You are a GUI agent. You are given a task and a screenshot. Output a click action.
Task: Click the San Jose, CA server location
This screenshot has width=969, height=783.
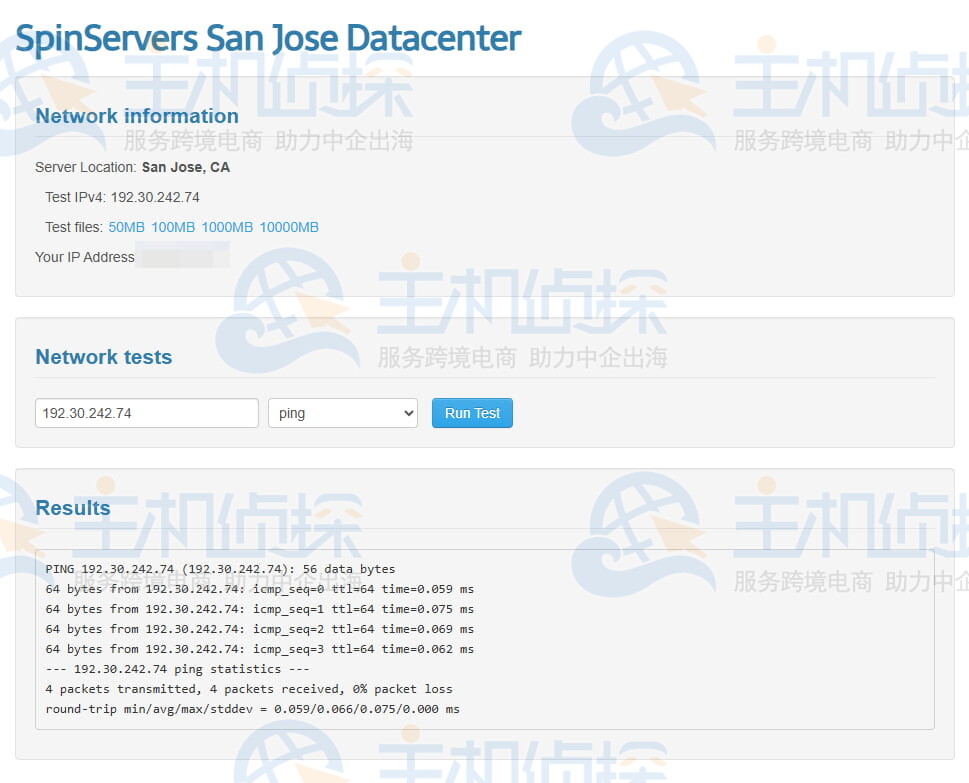pyautogui.click(x=186, y=167)
